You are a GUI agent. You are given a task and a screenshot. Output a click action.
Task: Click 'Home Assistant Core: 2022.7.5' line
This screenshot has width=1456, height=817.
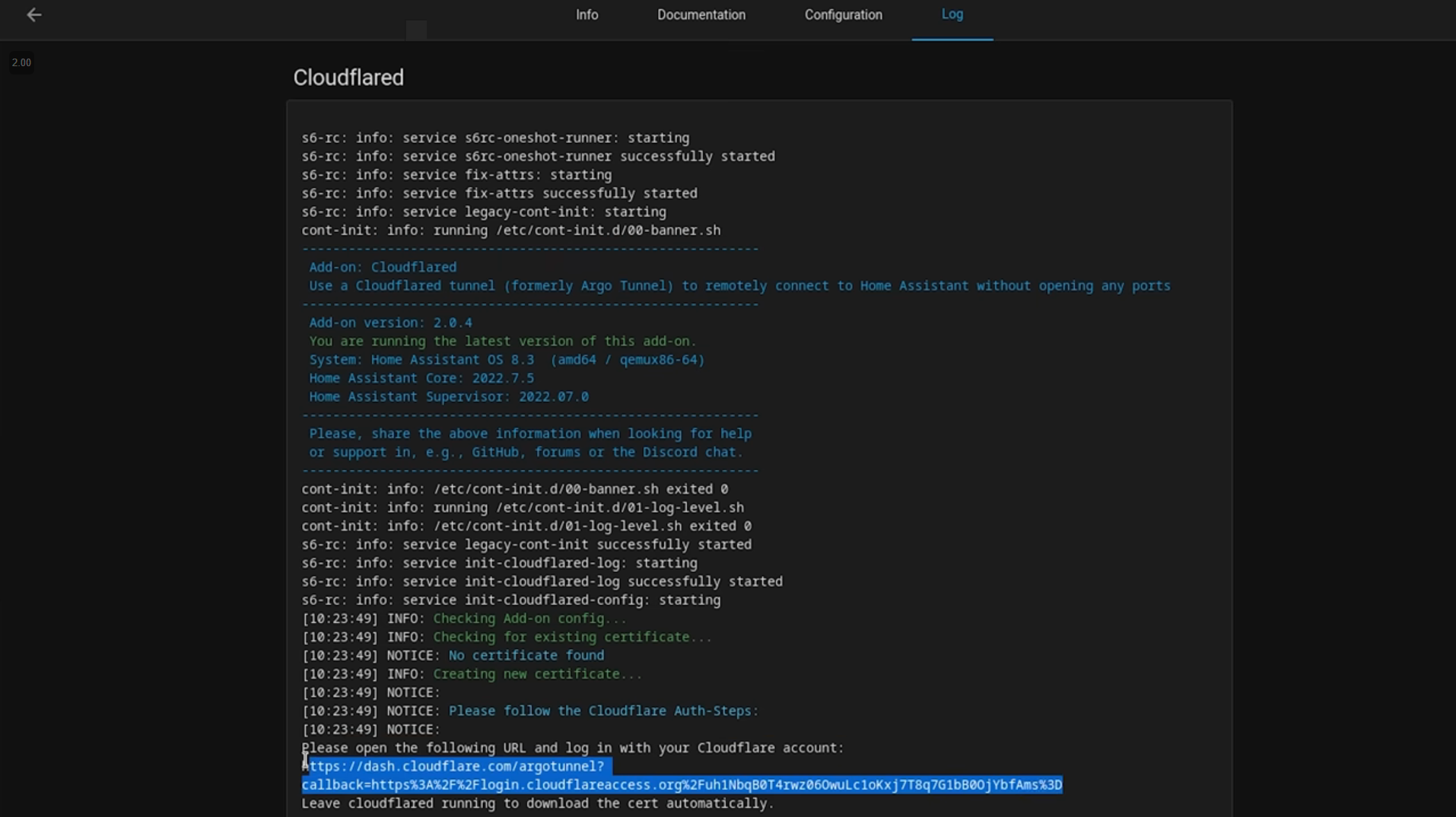tap(421, 378)
